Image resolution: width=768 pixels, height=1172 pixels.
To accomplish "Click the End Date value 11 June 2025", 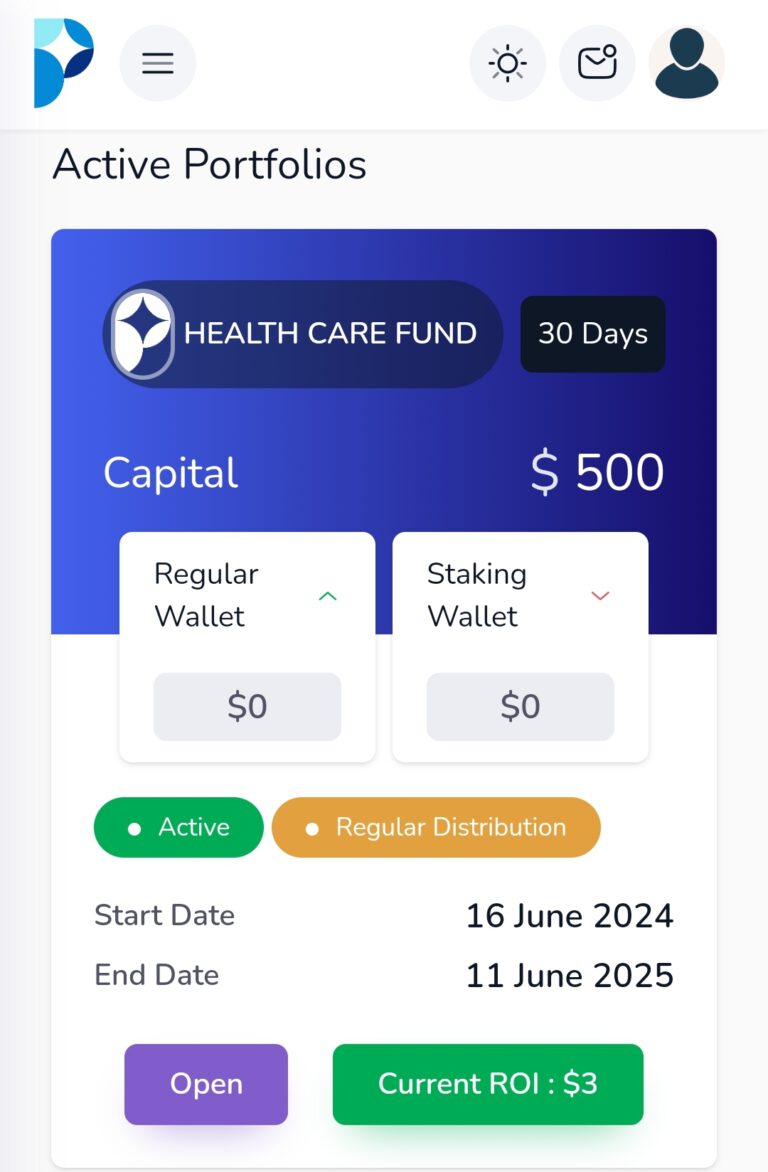I will coord(569,975).
